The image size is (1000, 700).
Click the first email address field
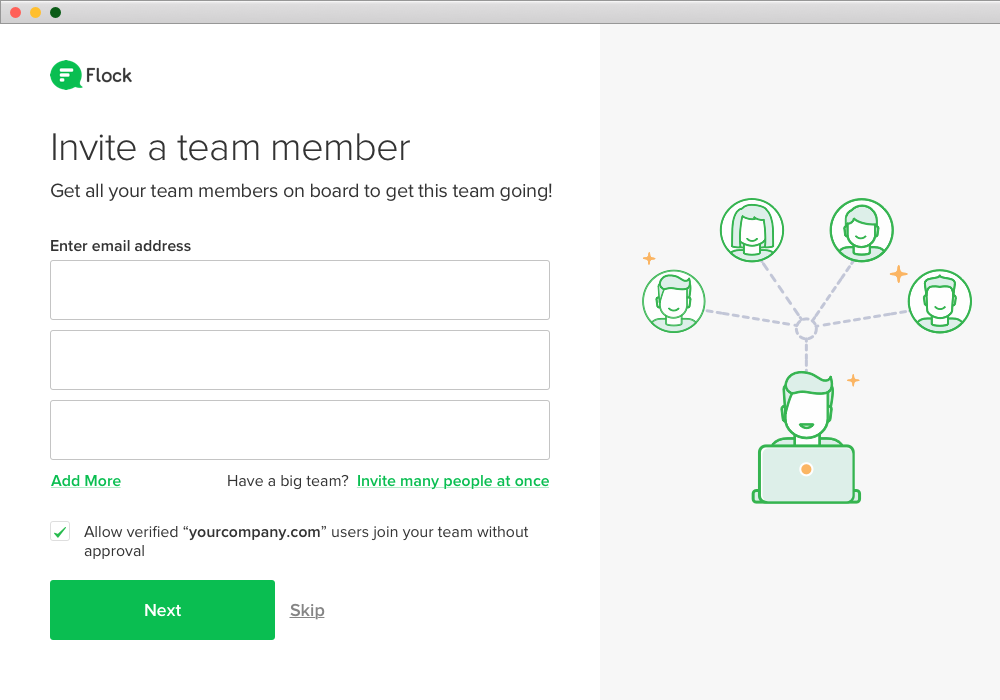coord(300,290)
